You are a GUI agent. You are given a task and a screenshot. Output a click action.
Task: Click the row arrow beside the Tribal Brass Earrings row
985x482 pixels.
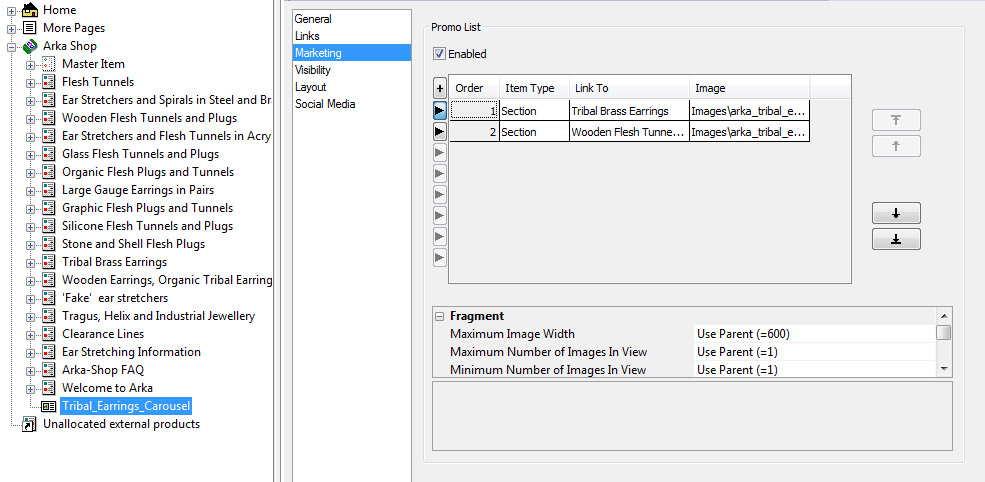[439, 110]
